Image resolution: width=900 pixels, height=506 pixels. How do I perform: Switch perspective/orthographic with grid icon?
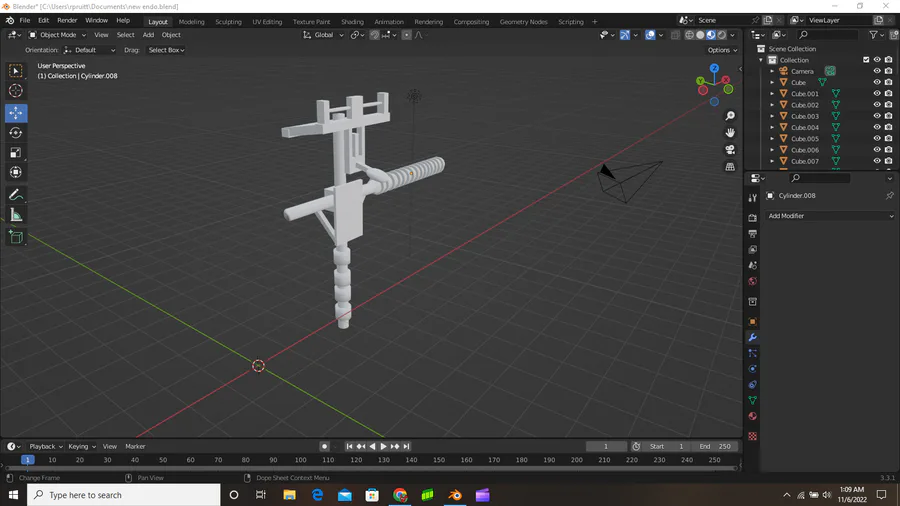tap(730, 167)
